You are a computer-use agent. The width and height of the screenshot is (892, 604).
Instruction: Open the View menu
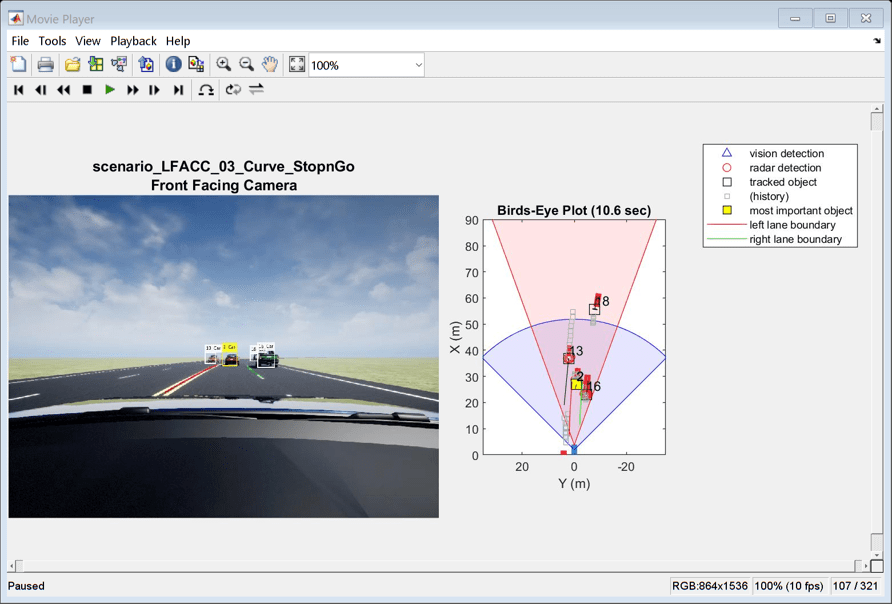click(x=88, y=41)
